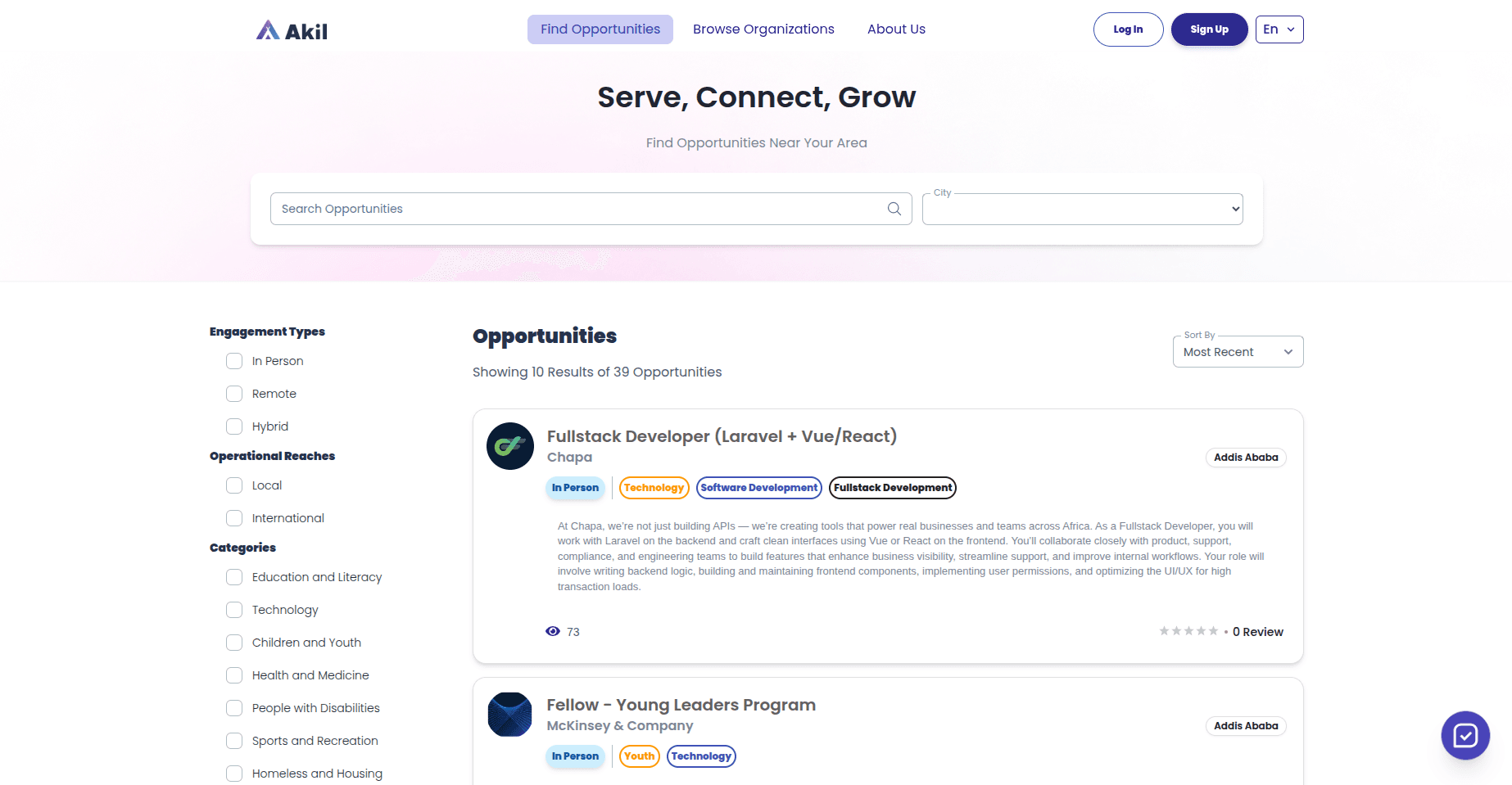Check the In Person engagement type
The height and width of the screenshot is (785, 1512).
tap(234, 361)
